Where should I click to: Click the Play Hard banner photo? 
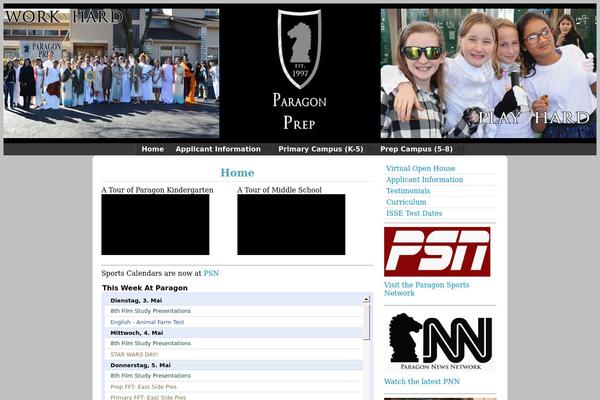[x=488, y=73]
